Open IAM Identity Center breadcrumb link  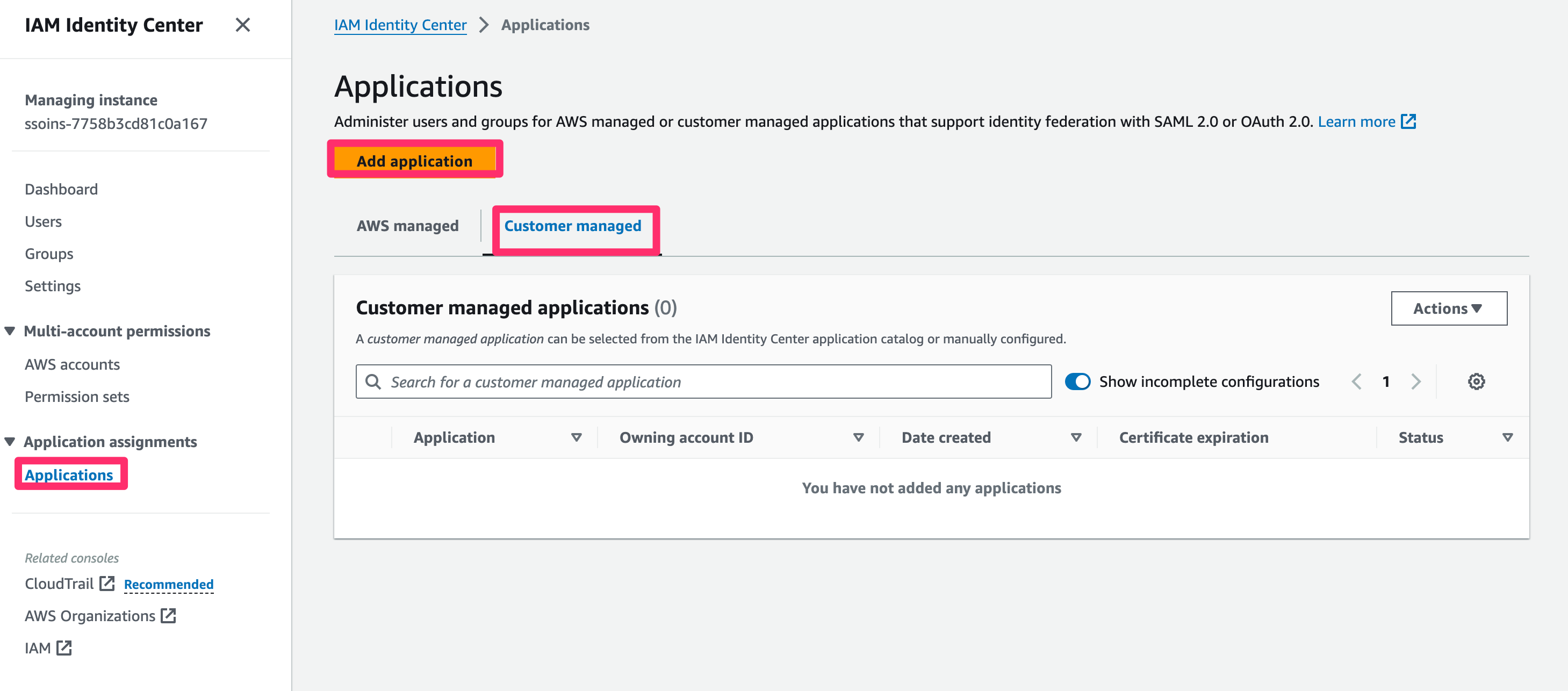(x=400, y=25)
